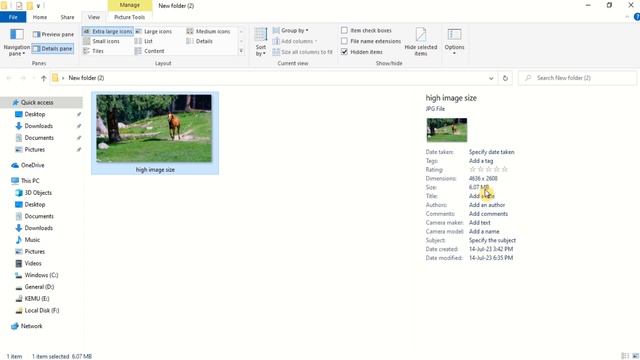Open pinned Desktop under Quick access
Image resolution: width=640 pixels, height=360 pixels.
pos(35,114)
